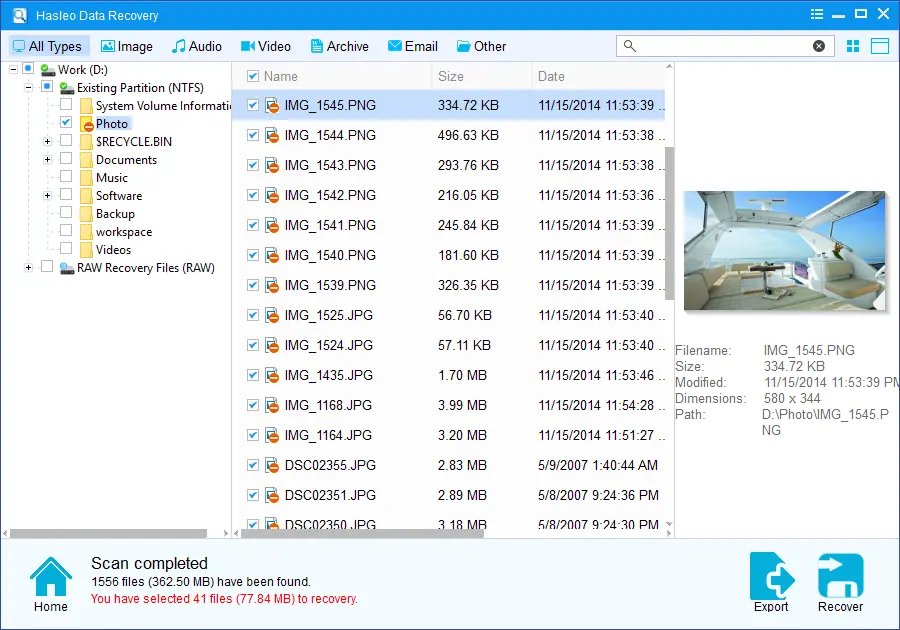Screen dimensions: 900x630
Task: Filter scan results by Email files
Action: (x=412, y=46)
